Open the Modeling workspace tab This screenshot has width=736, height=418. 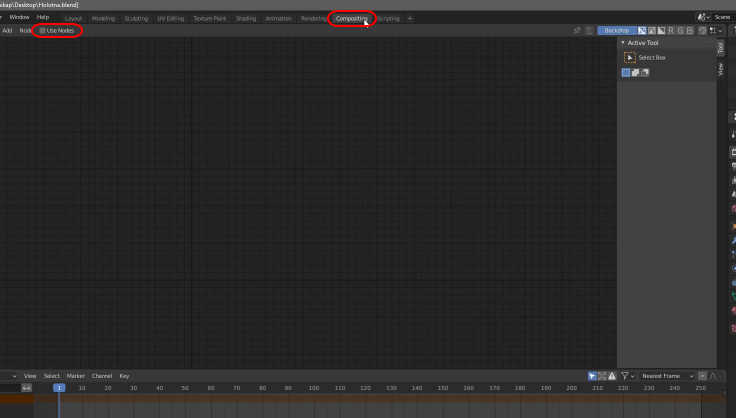coord(103,19)
